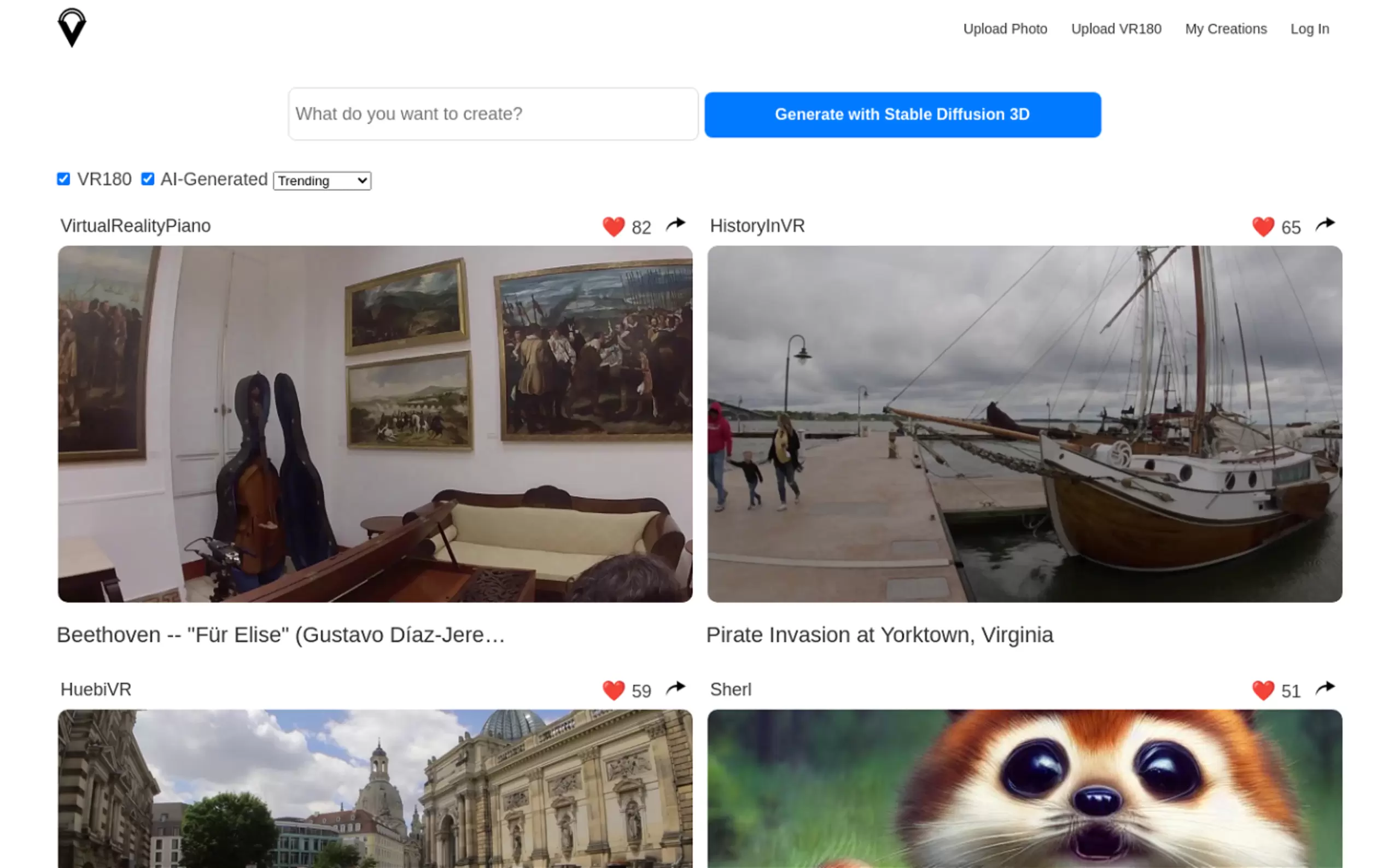Open the VirtualRealityPiano username link
The image size is (1389, 868).
[x=136, y=226]
